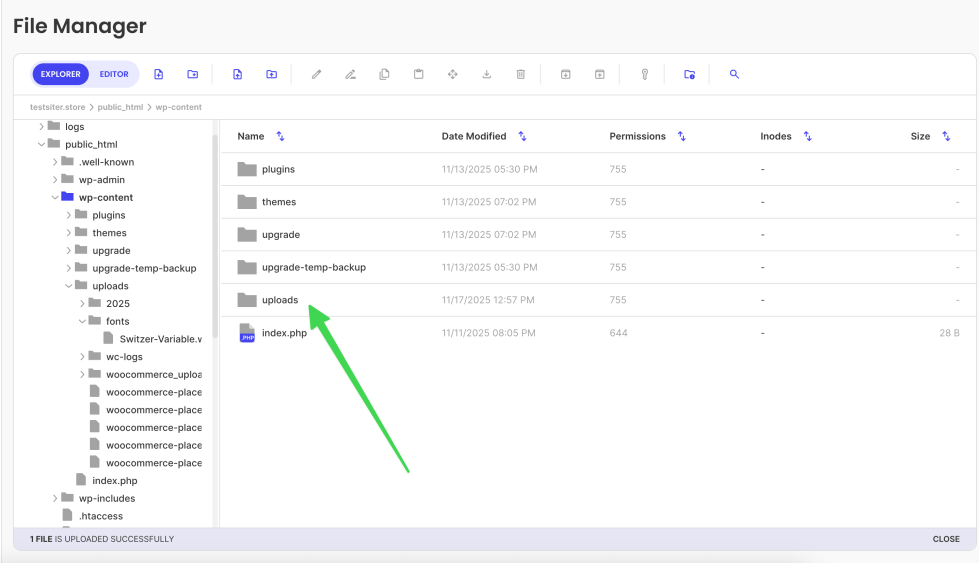Open the uploads folder in file list
Image resolution: width=979 pixels, height=563 pixels.
pyautogui.click(x=279, y=300)
